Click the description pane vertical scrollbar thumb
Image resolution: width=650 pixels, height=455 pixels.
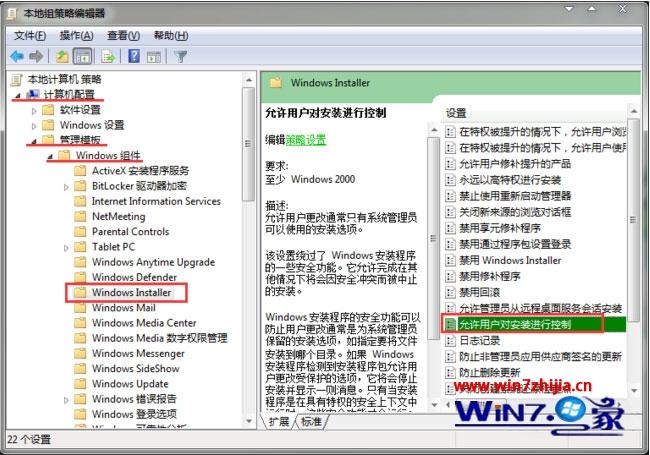(433, 239)
